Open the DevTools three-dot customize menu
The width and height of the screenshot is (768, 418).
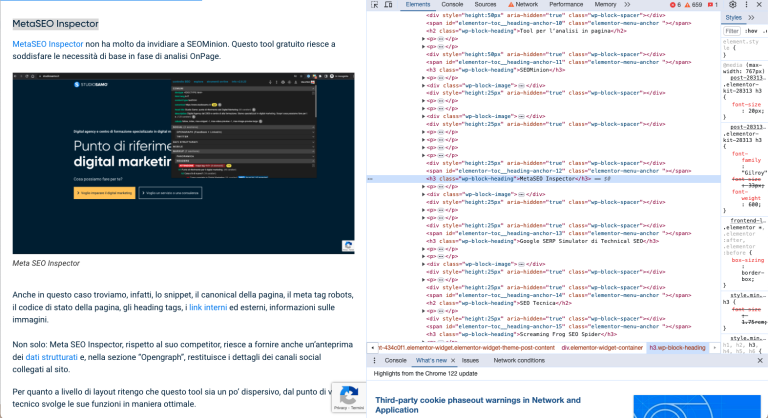tap(746, 5)
